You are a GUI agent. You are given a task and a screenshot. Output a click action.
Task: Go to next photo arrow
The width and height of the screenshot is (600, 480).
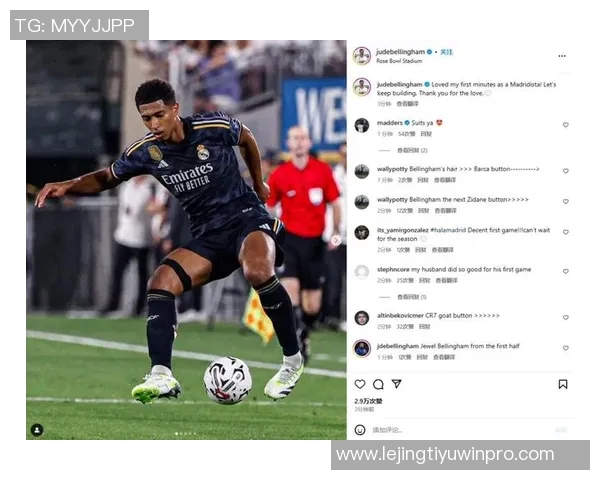click(x=336, y=240)
